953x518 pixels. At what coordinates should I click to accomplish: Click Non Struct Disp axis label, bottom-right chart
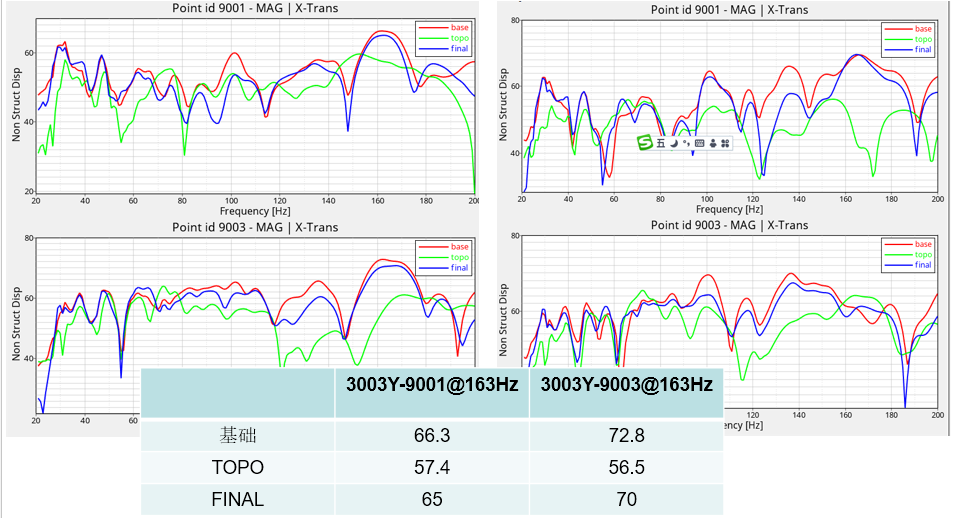pyautogui.click(x=503, y=320)
